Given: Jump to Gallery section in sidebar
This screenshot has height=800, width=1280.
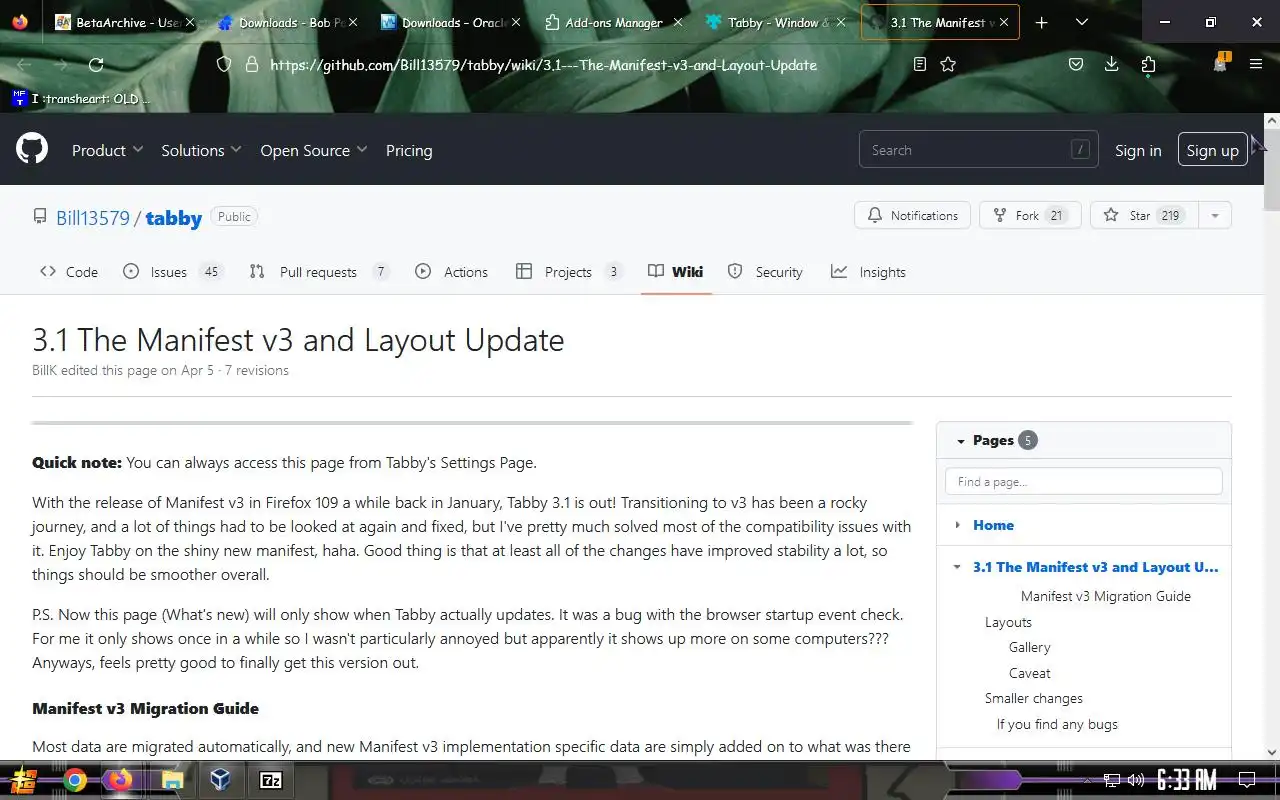Looking at the screenshot, I should 1030,647.
